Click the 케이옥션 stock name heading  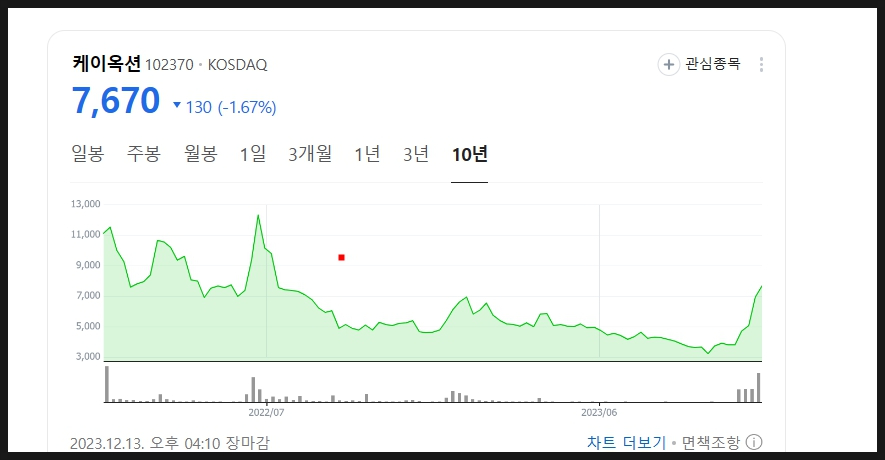(x=106, y=63)
